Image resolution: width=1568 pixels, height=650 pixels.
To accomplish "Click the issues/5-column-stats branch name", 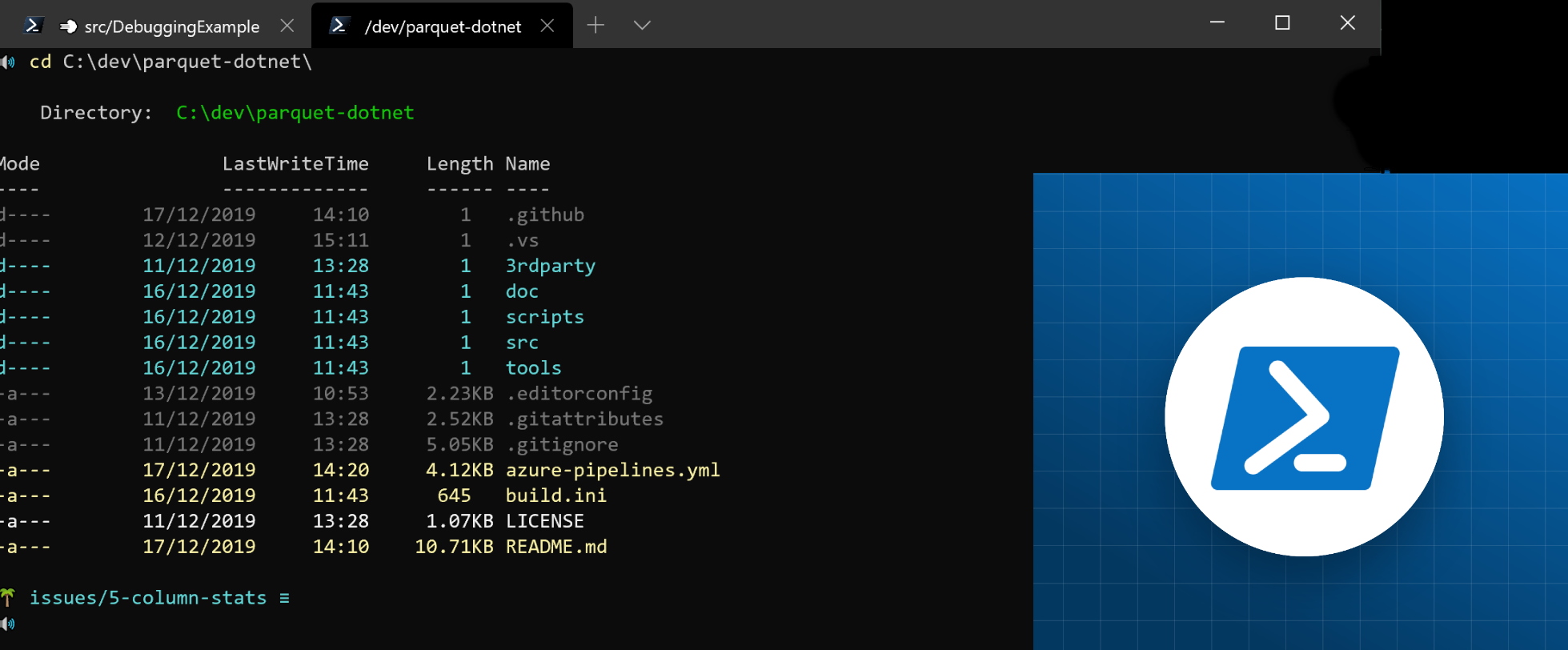I will click(148, 598).
